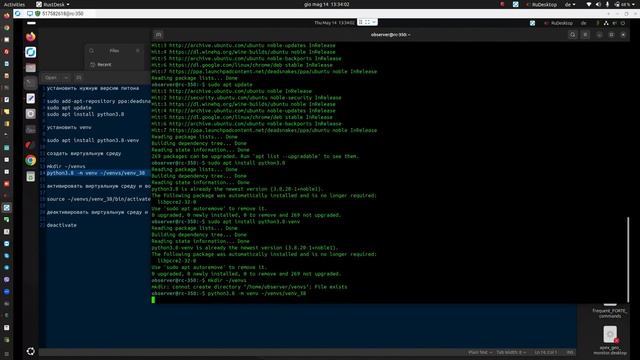Screen dimensions: 640x360
Task: Click the terminal new tab icon
Action: tap(159, 35)
